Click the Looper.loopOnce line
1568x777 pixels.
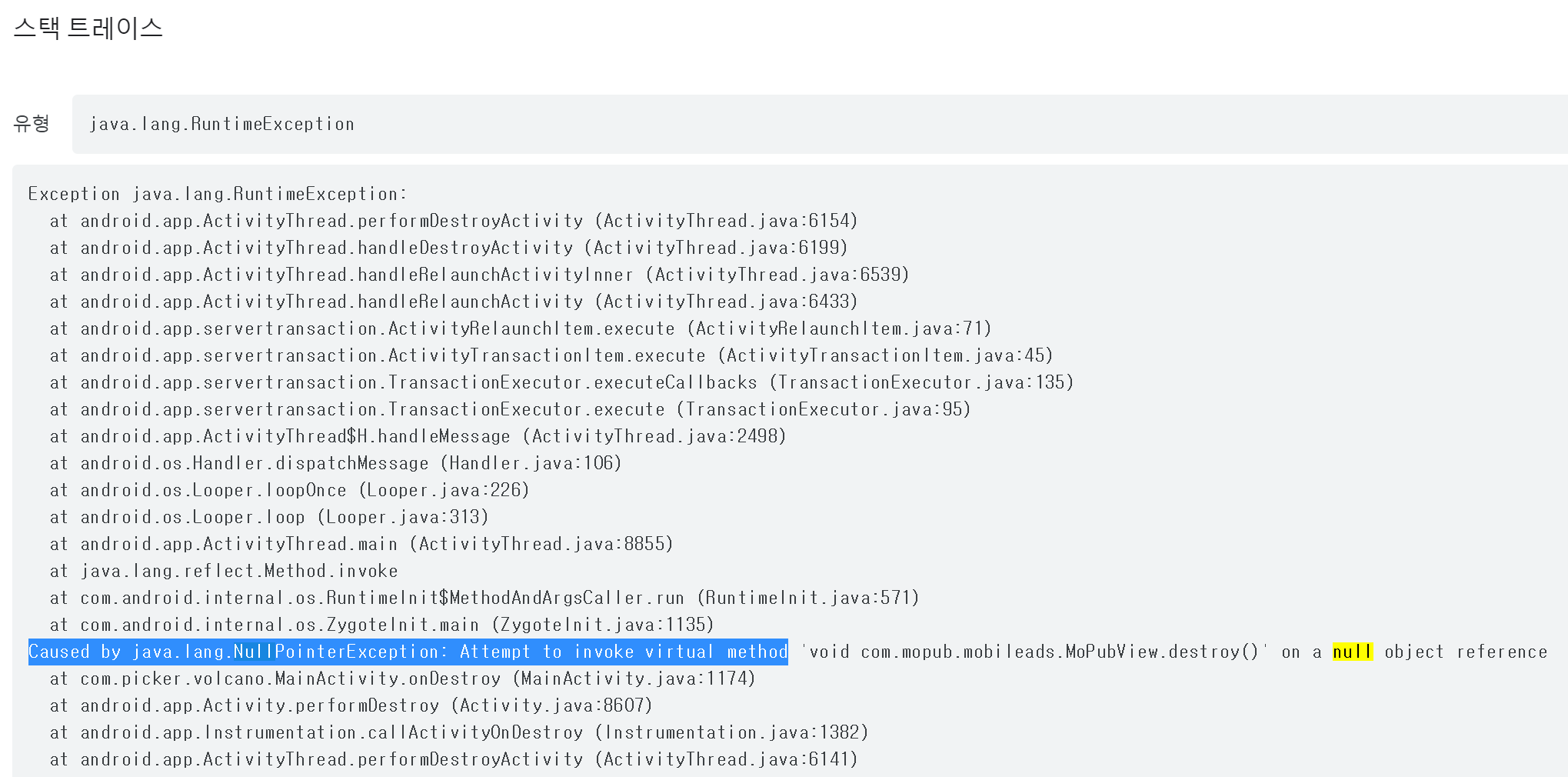(x=289, y=490)
